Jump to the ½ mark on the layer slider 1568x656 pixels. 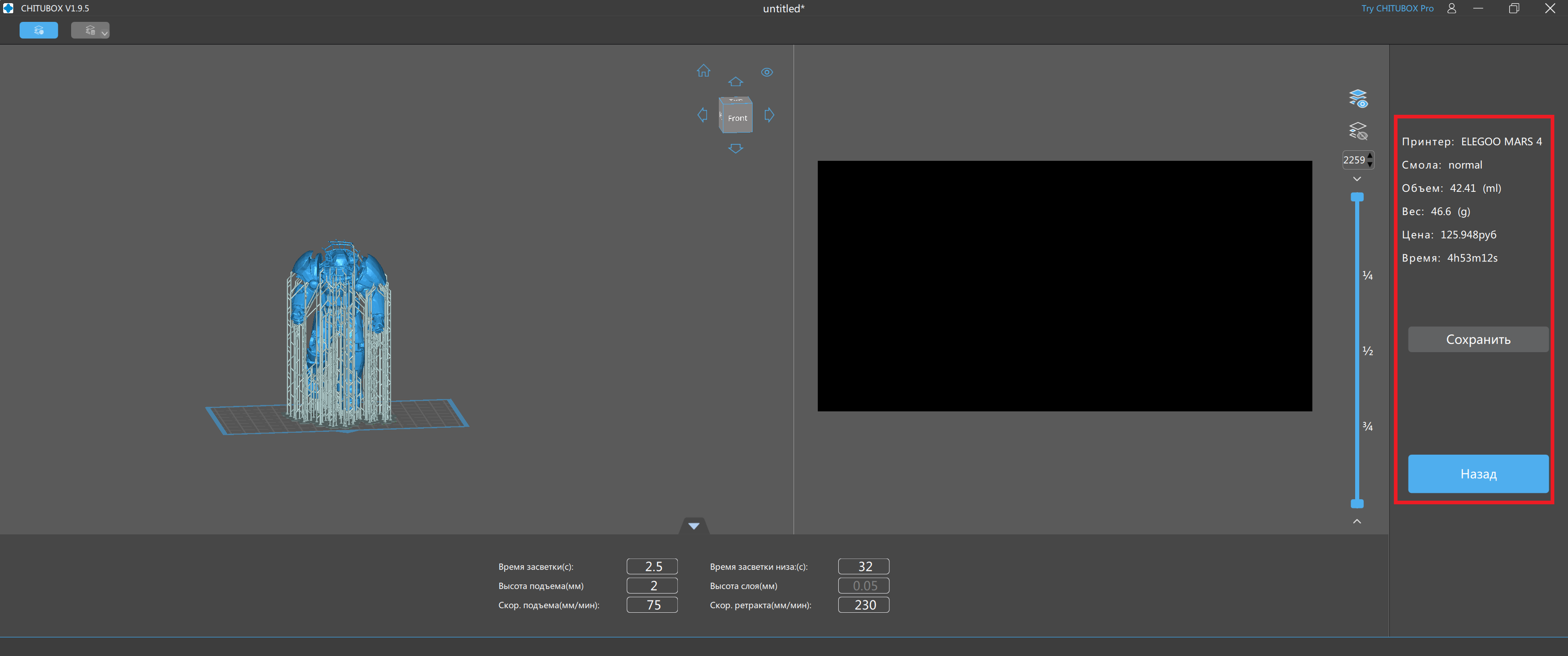click(x=1367, y=351)
